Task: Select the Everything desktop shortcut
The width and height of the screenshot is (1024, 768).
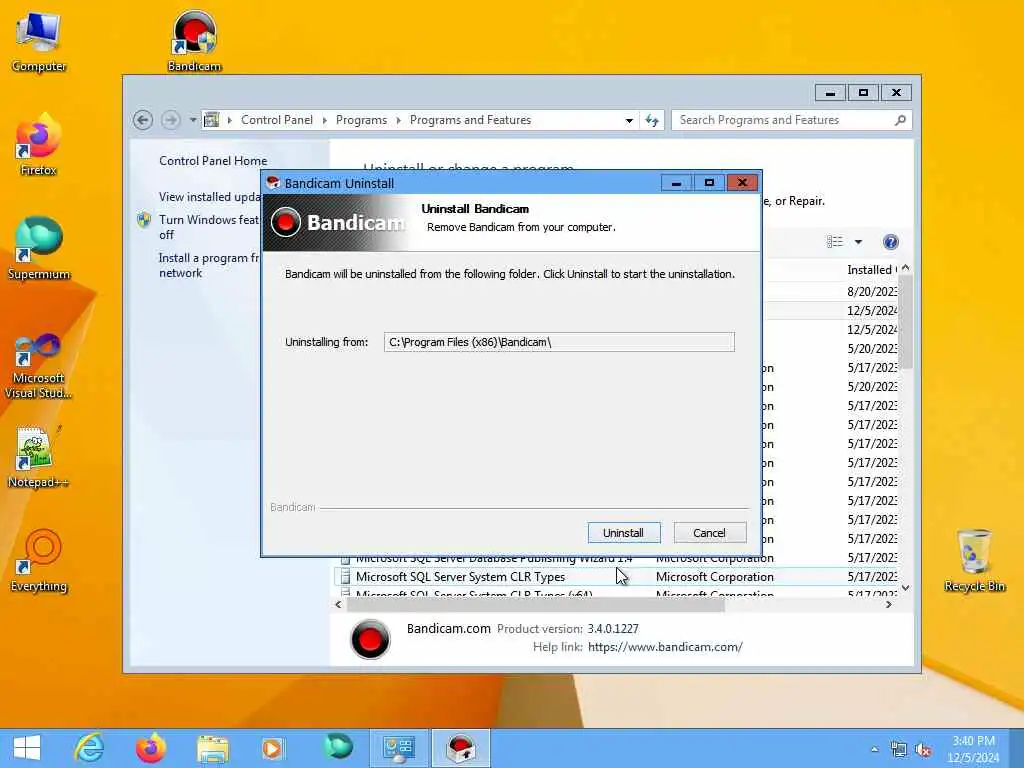Action: (x=39, y=560)
